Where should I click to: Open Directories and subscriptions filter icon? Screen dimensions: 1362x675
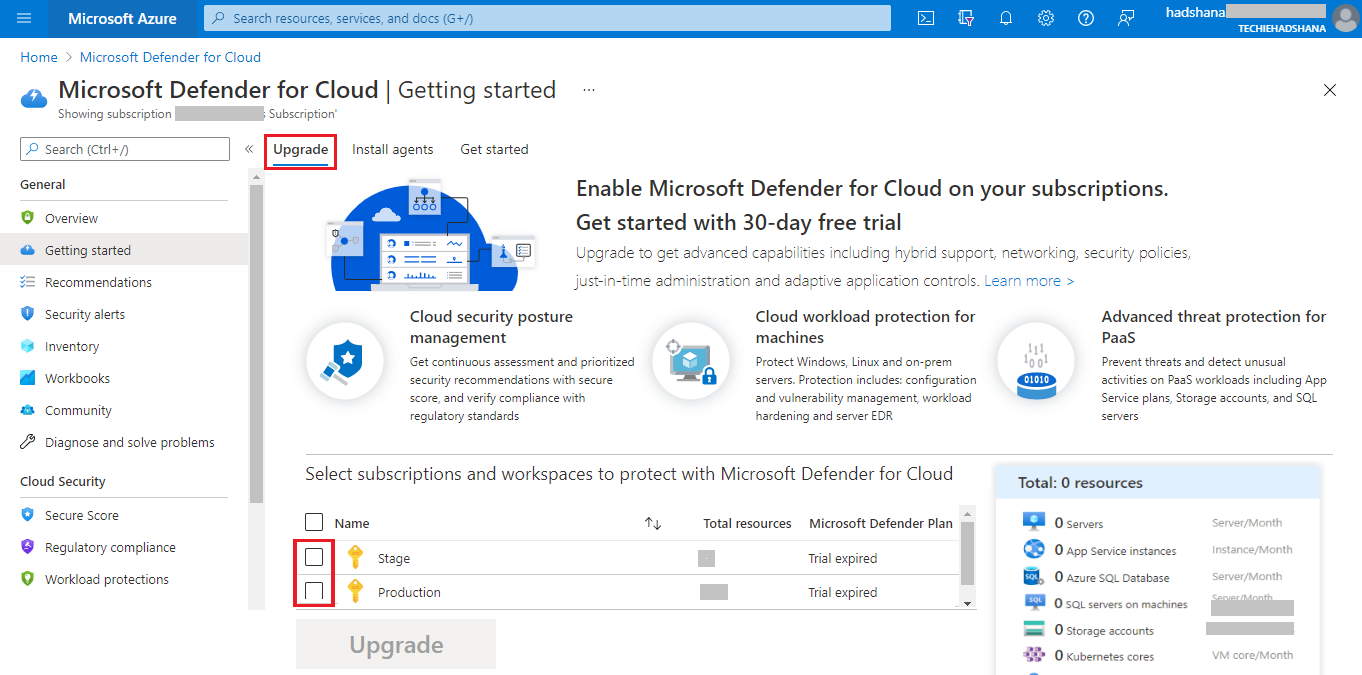coord(966,18)
